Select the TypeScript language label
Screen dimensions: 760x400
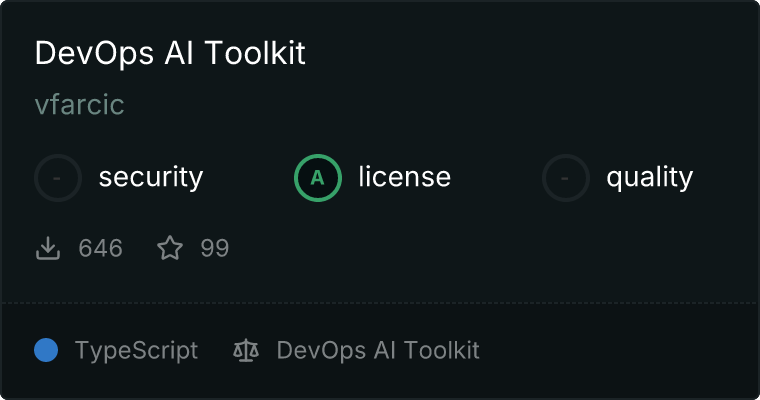click(136, 351)
